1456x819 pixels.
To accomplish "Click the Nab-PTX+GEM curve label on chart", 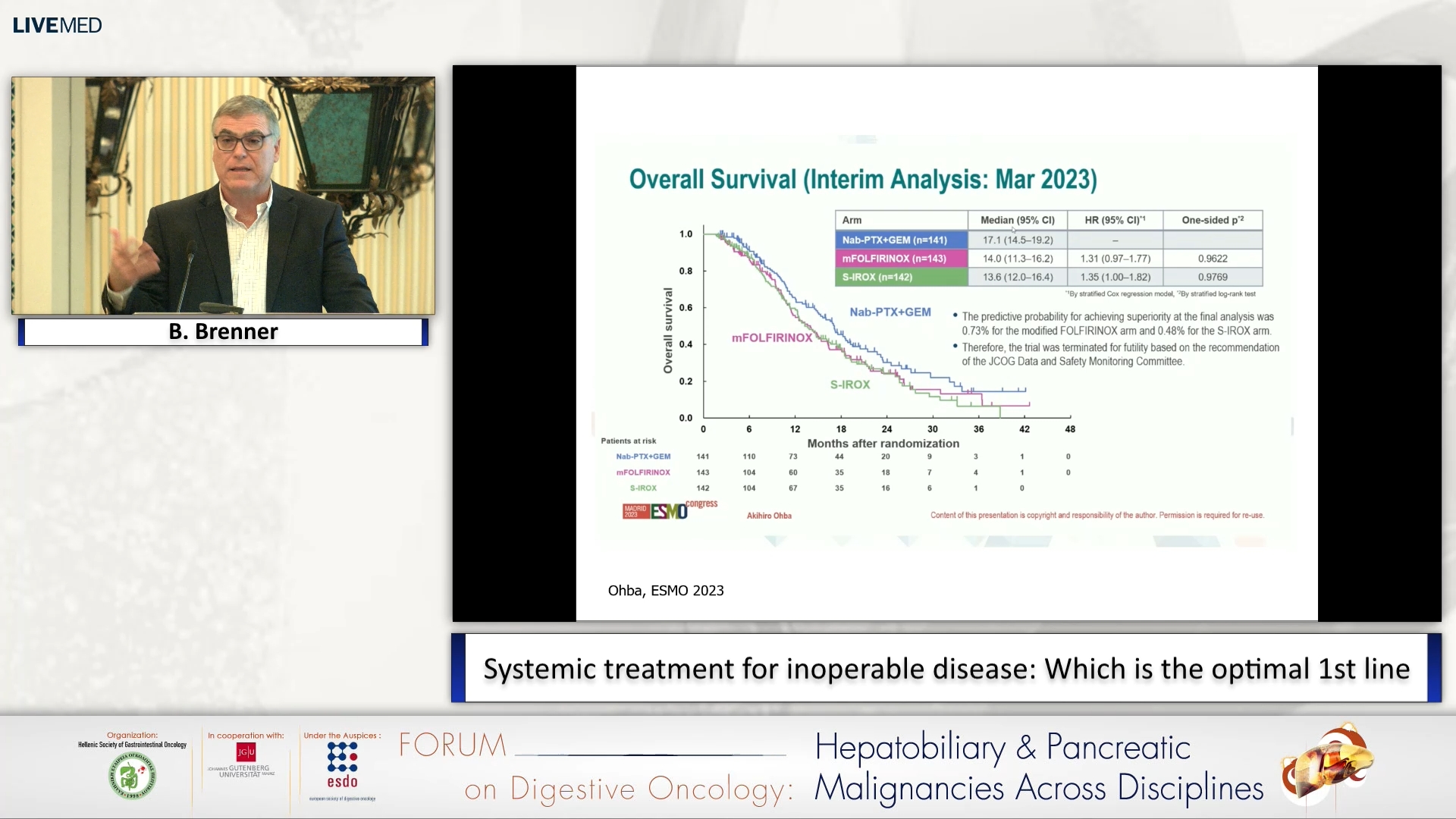I will [x=890, y=312].
